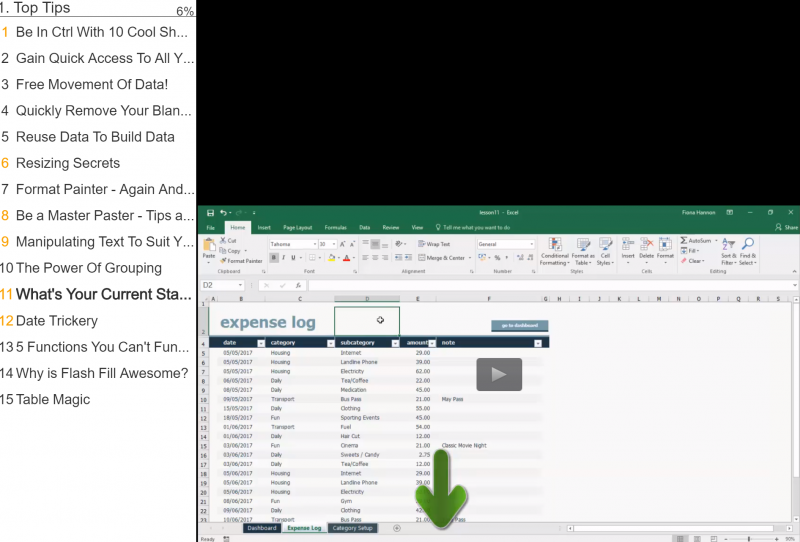Toggle Wrap Text

[x=434, y=244]
